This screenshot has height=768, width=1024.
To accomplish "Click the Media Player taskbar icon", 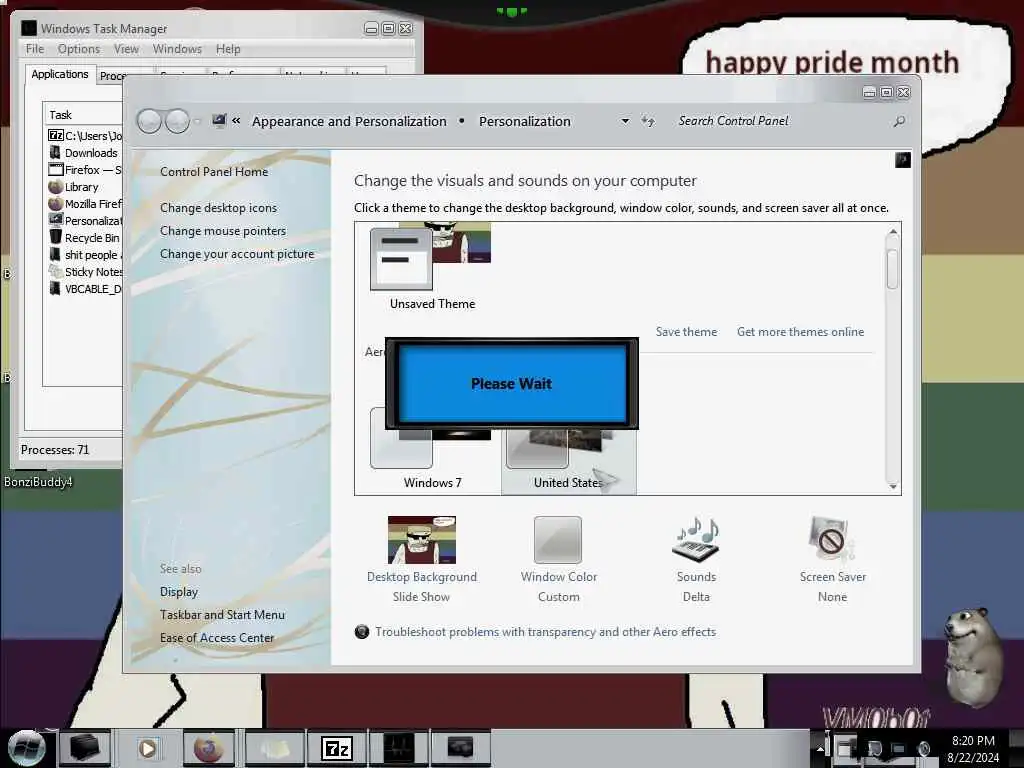I will click(x=148, y=748).
